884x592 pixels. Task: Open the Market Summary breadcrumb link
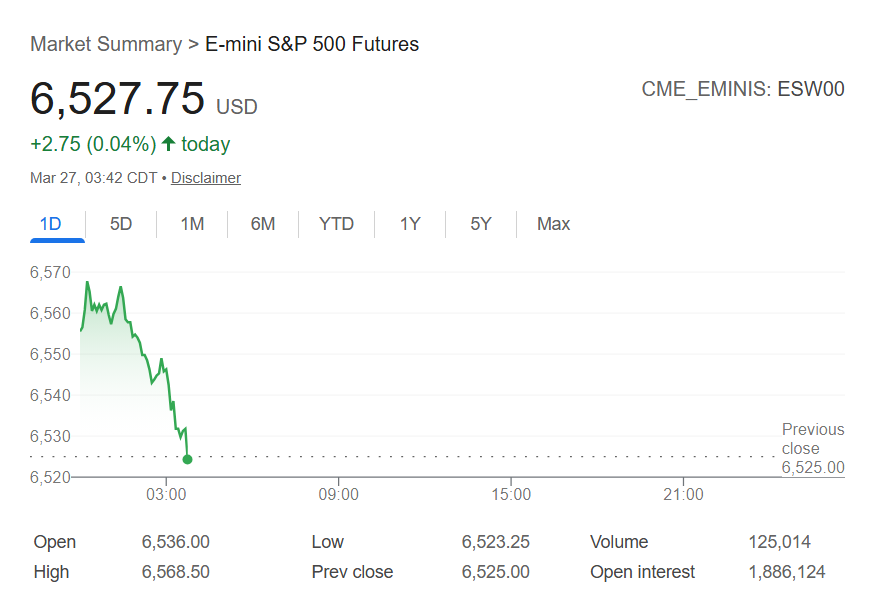106,44
